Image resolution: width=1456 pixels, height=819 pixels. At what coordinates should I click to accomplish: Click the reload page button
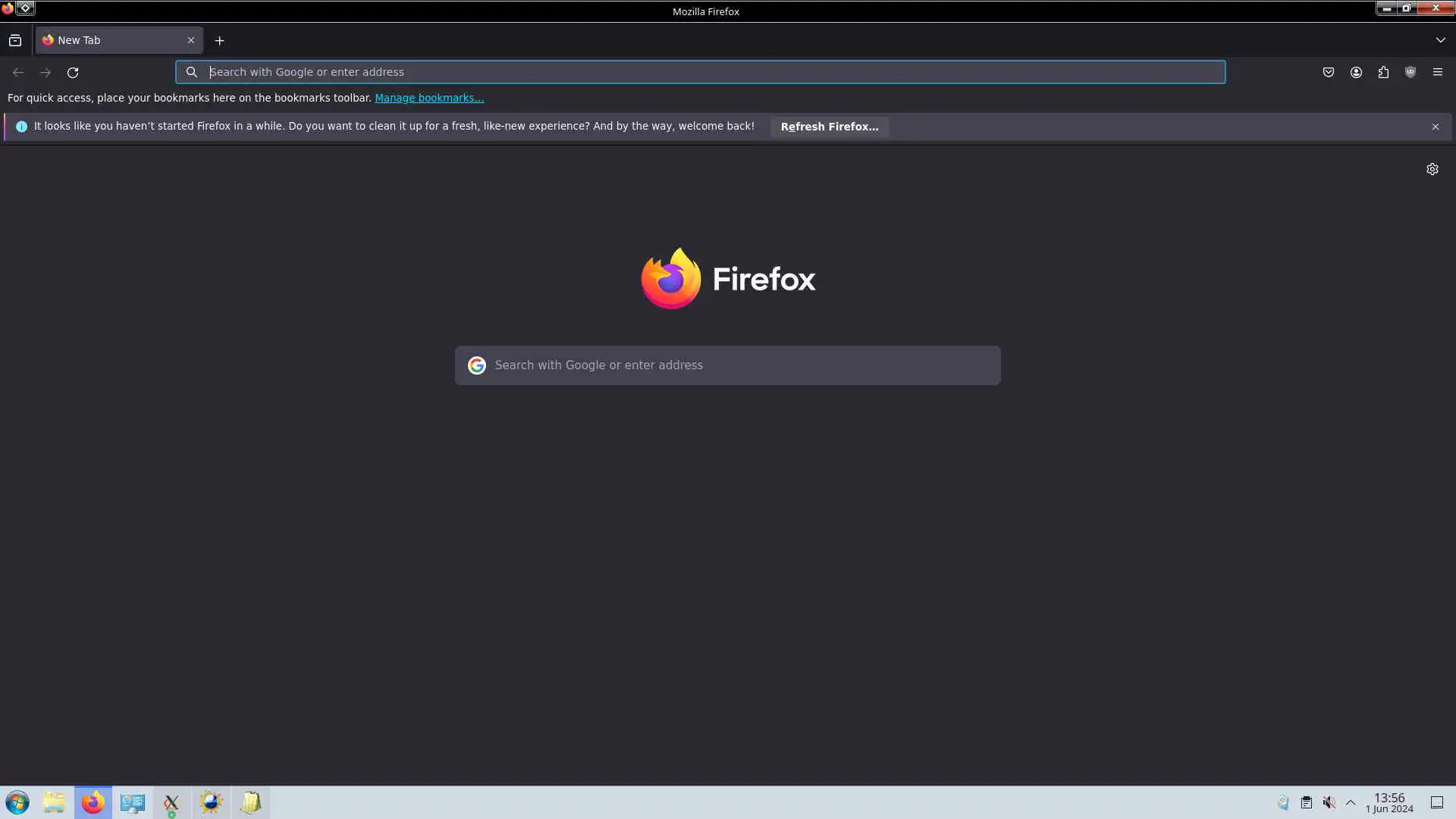pyautogui.click(x=73, y=73)
